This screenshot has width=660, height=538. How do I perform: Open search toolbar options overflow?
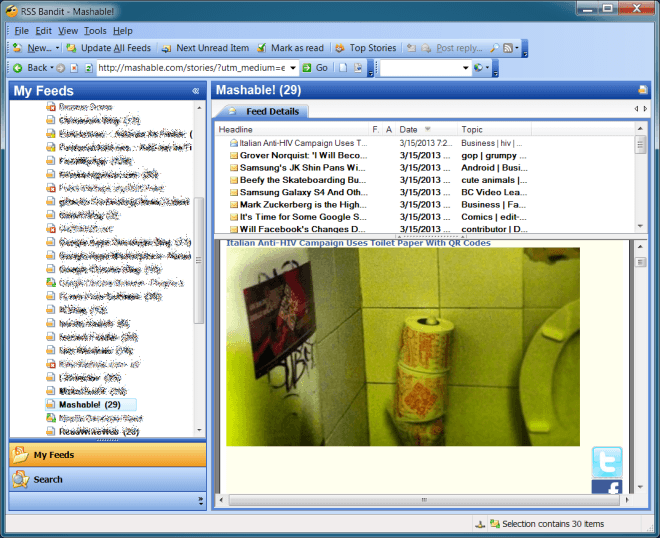(x=495, y=69)
